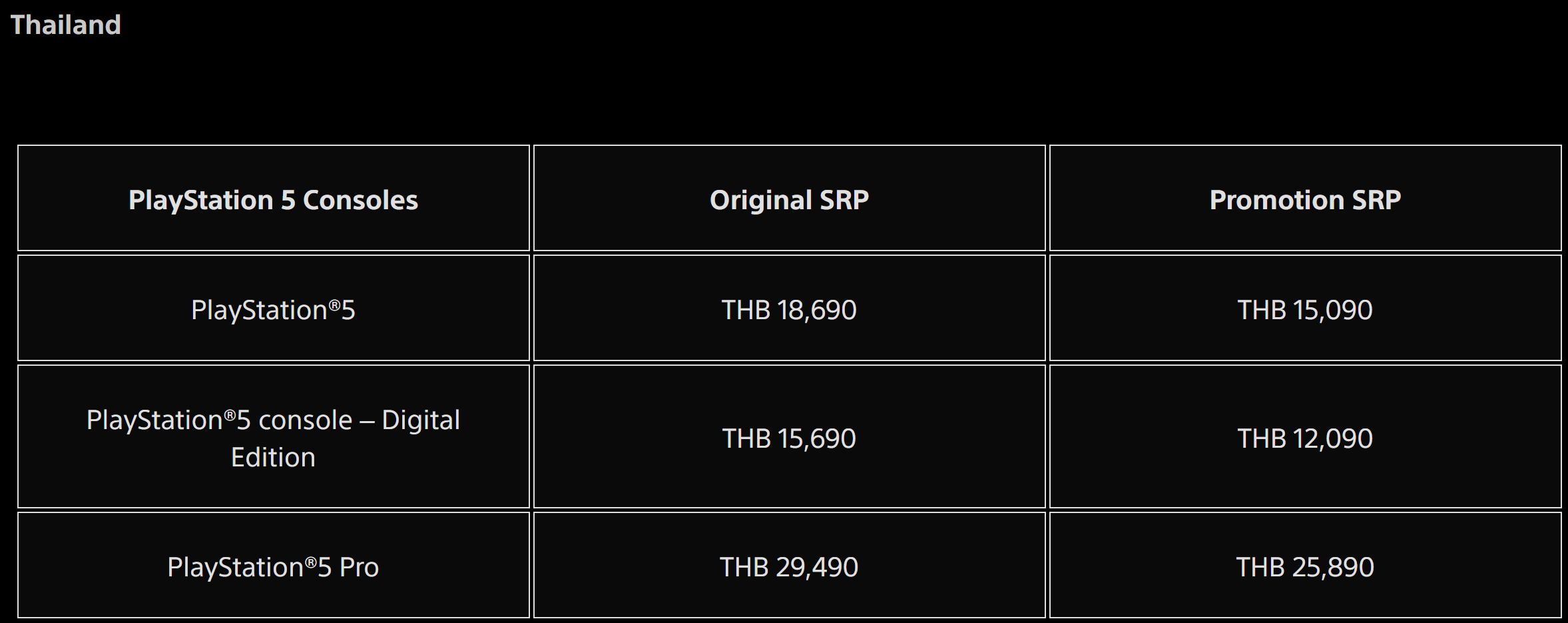Viewport: 1568px width, 623px height.
Task: Click the Thailand heading text
Action: pyautogui.click(x=66, y=25)
